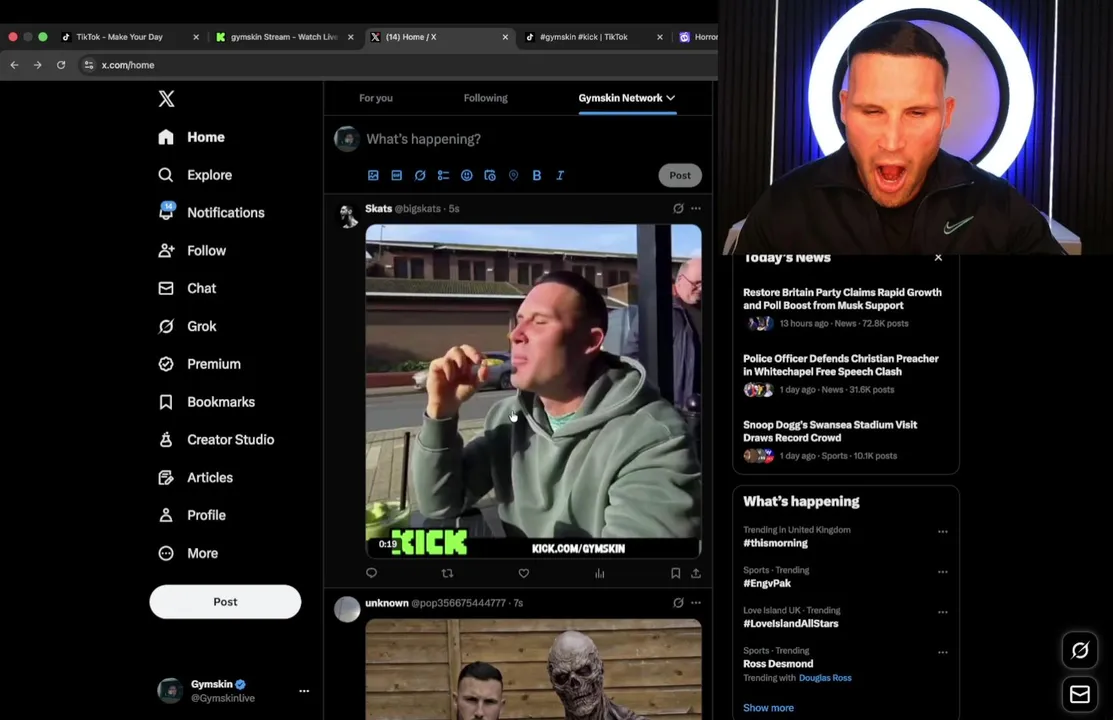Switch to the Following tab

click(486, 98)
